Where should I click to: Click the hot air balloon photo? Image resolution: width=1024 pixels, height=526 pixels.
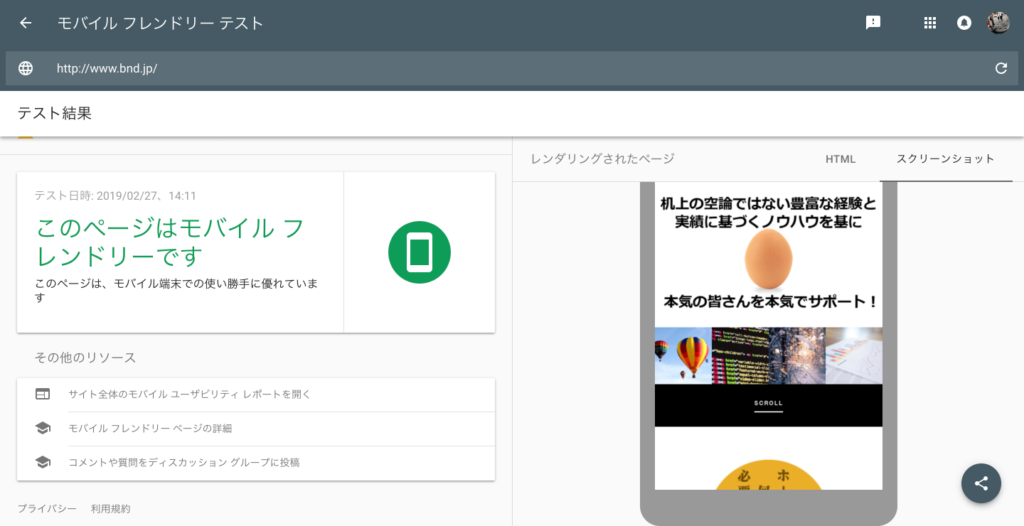[683, 355]
